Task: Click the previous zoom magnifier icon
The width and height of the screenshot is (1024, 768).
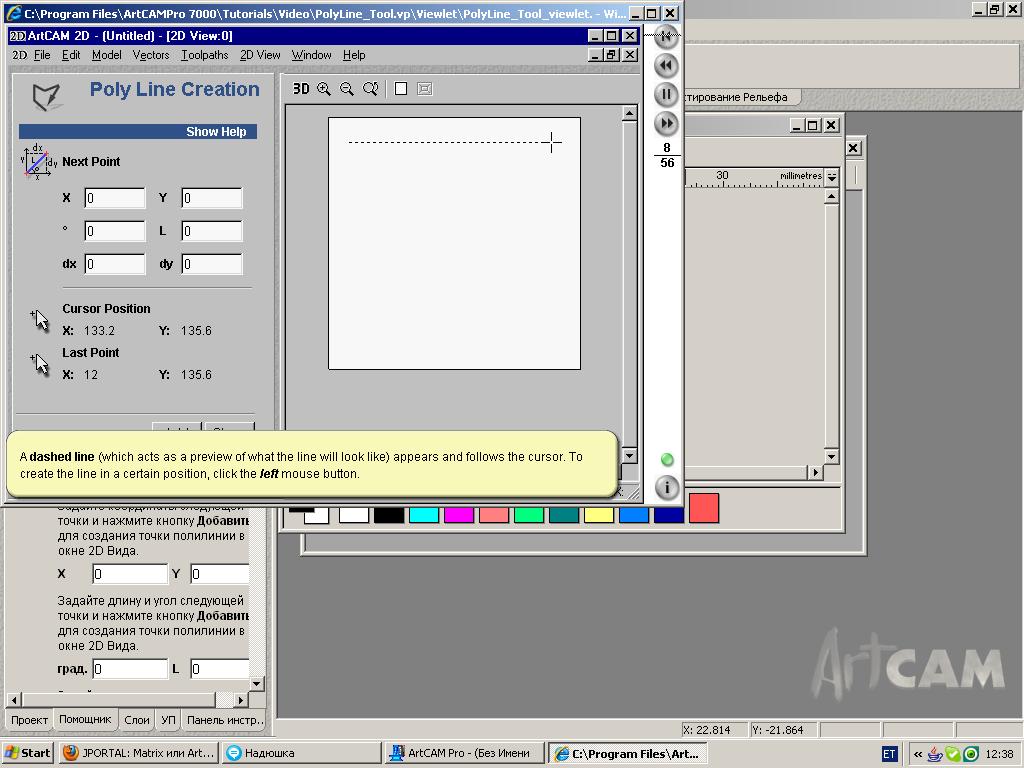Action: click(x=370, y=89)
